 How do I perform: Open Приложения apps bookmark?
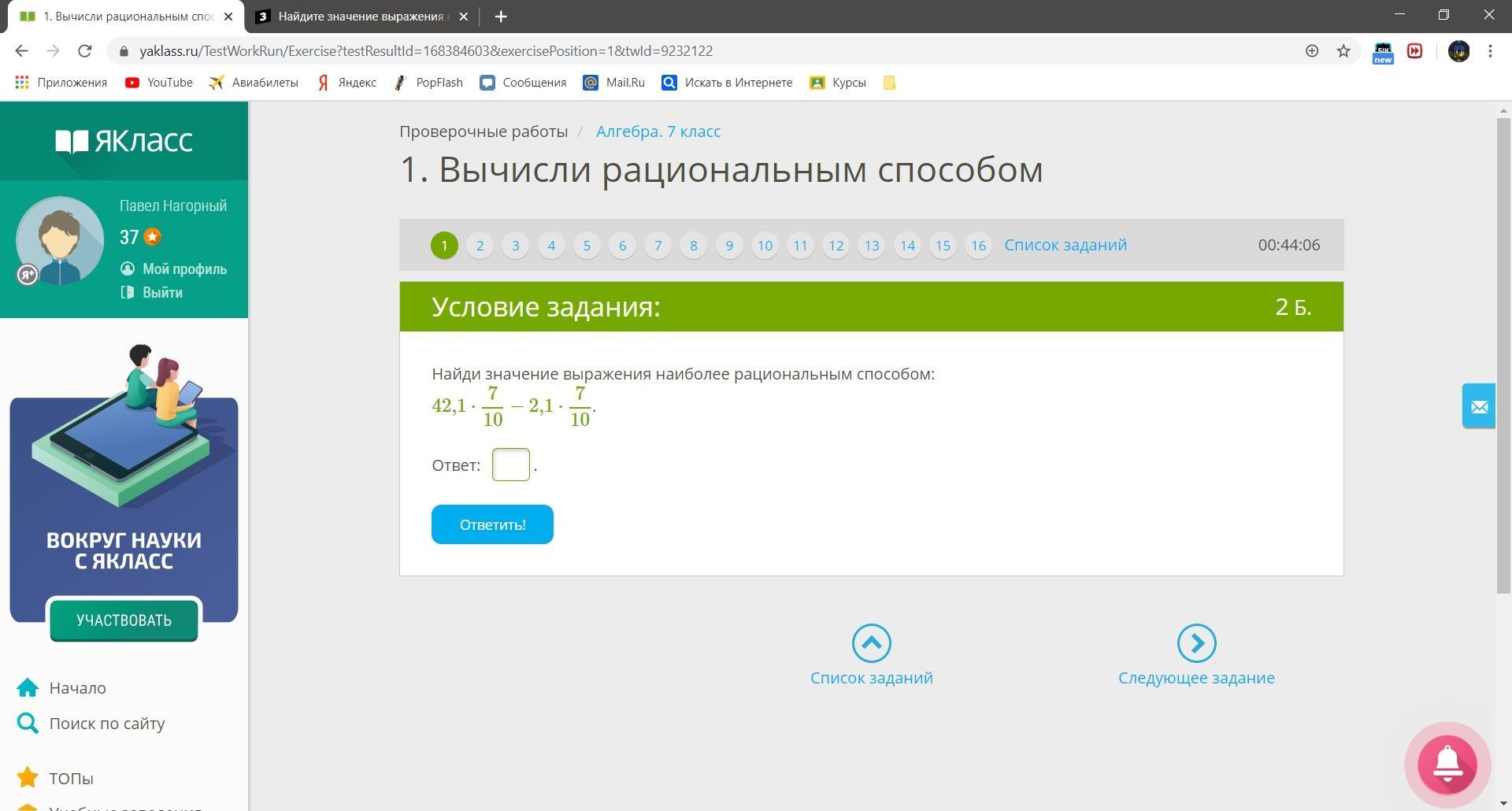[61, 83]
